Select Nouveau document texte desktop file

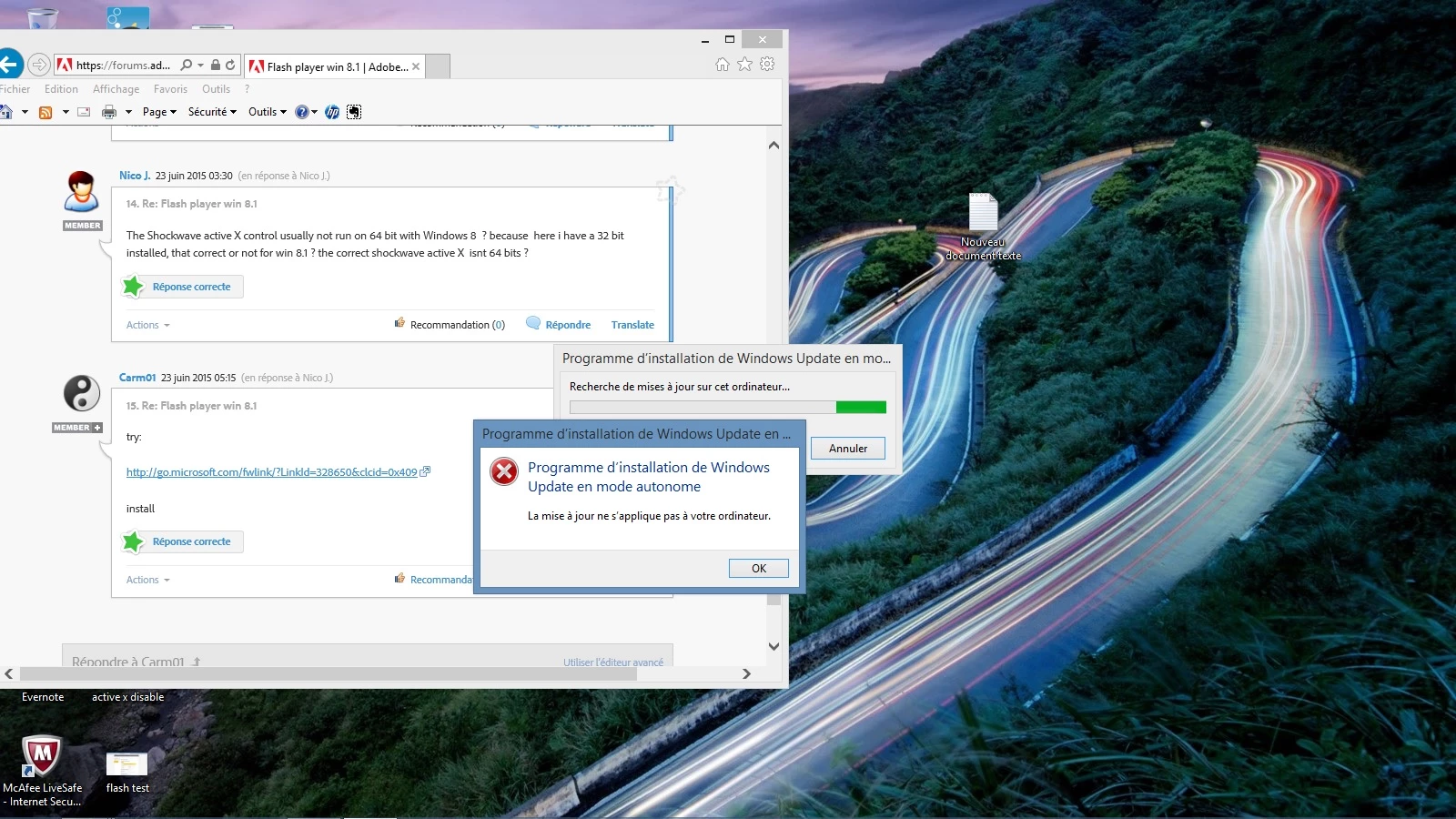(983, 227)
